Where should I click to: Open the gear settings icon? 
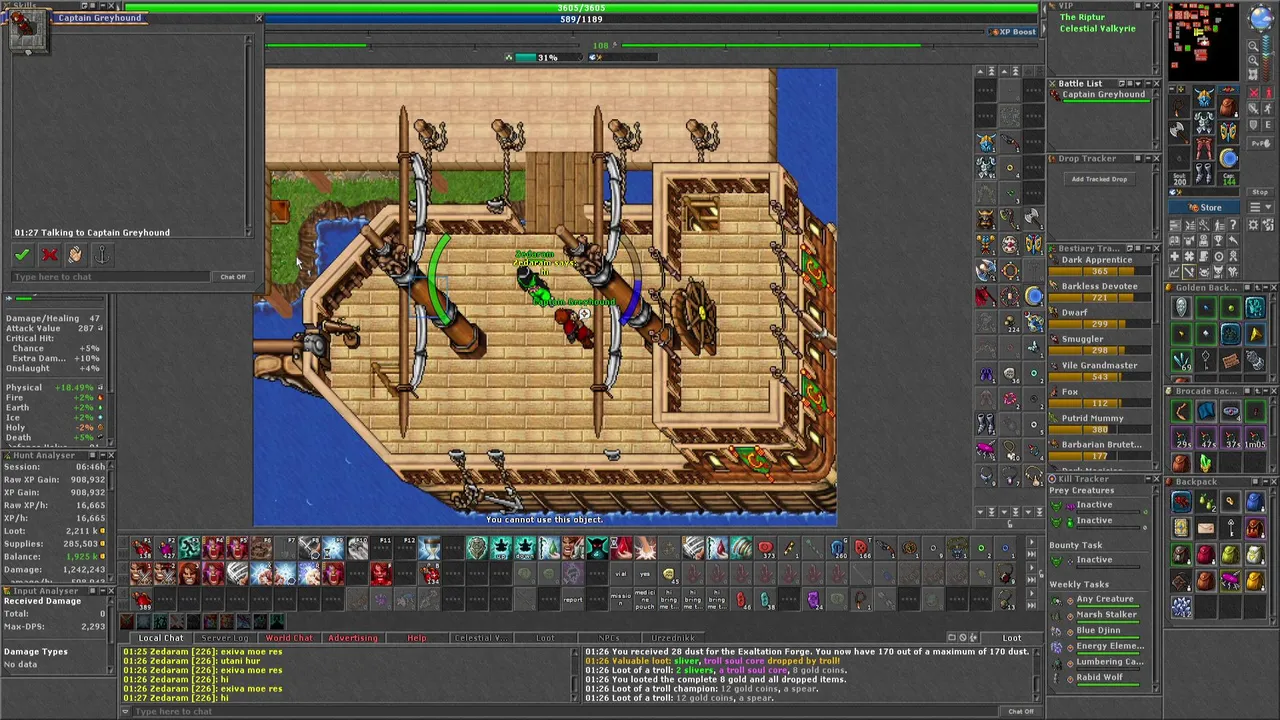click(x=1253, y=225)
